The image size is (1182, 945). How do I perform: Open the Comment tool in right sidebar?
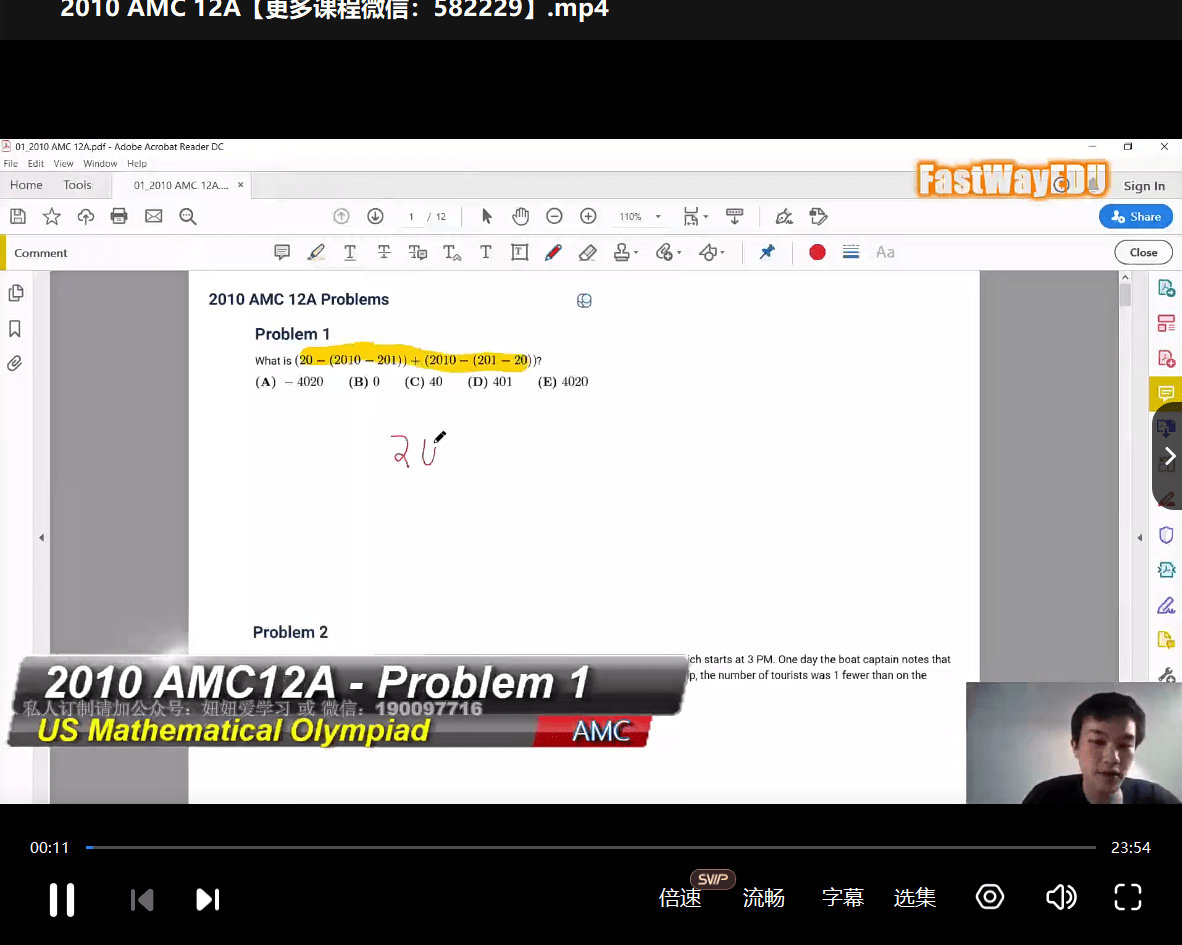tap(1166, 393)
